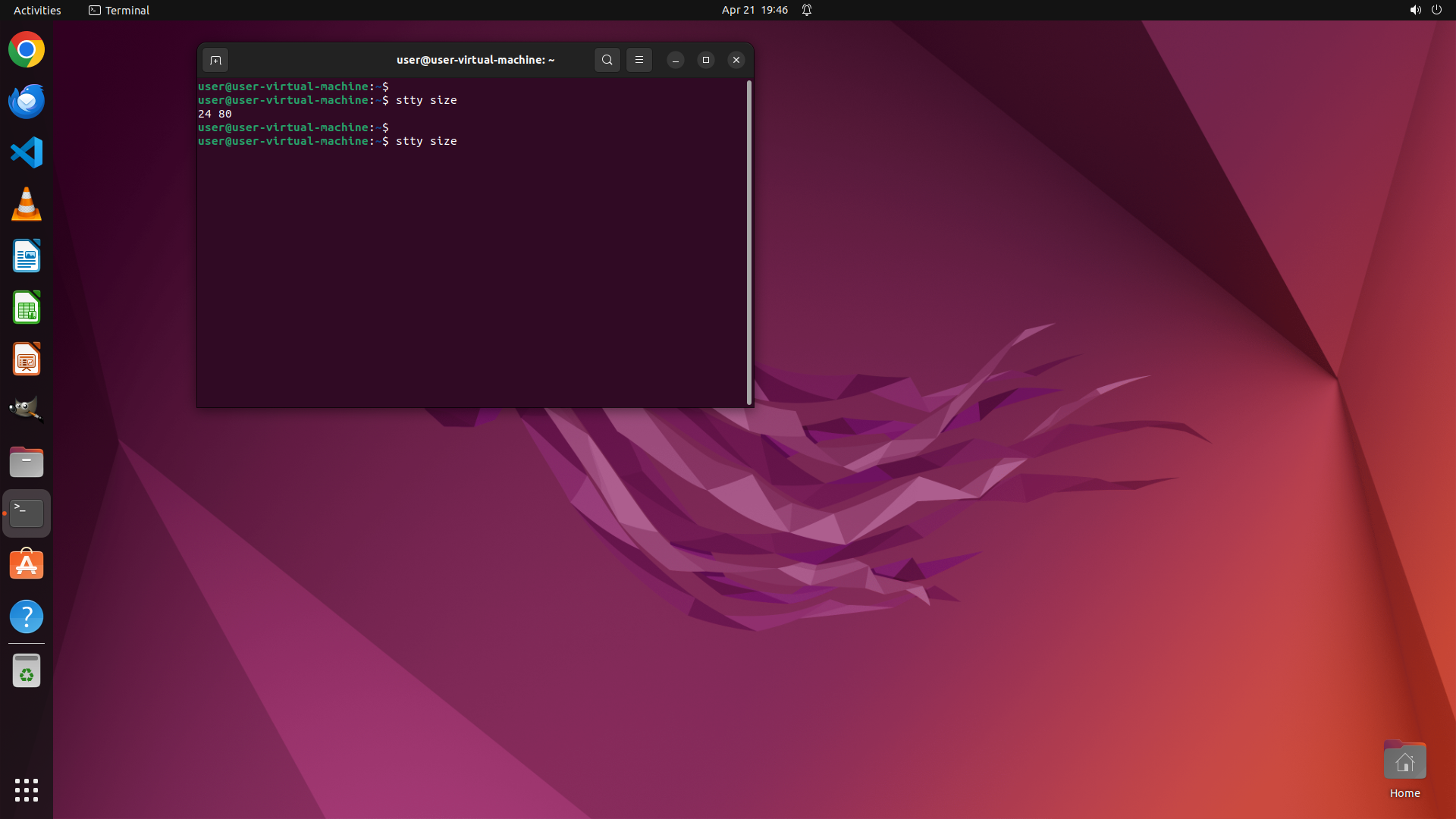Open Ubuntu Software center
The height and width of the screenshot is (819, 1456).
(x=27, y=565)
